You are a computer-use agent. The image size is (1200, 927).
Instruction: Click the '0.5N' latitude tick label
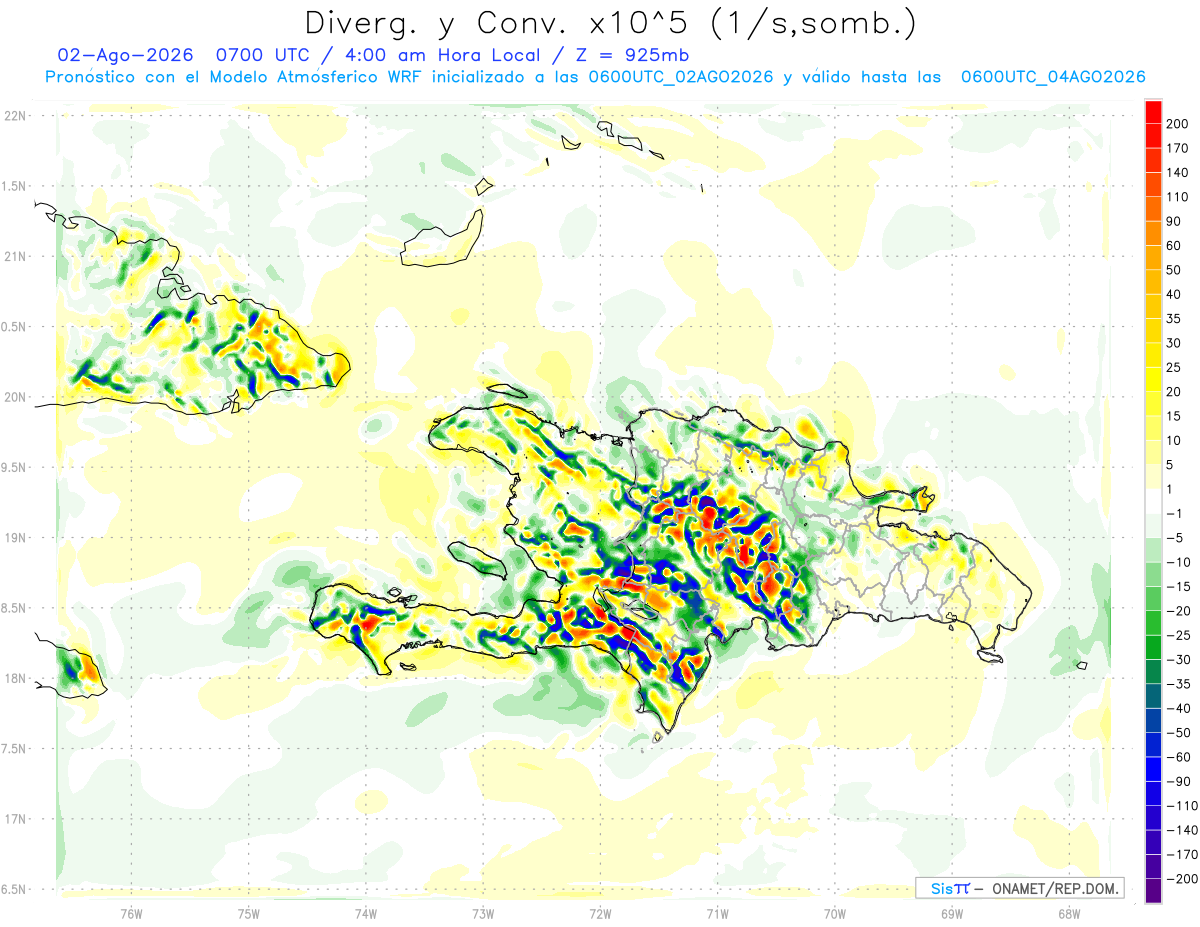[14, 327]
